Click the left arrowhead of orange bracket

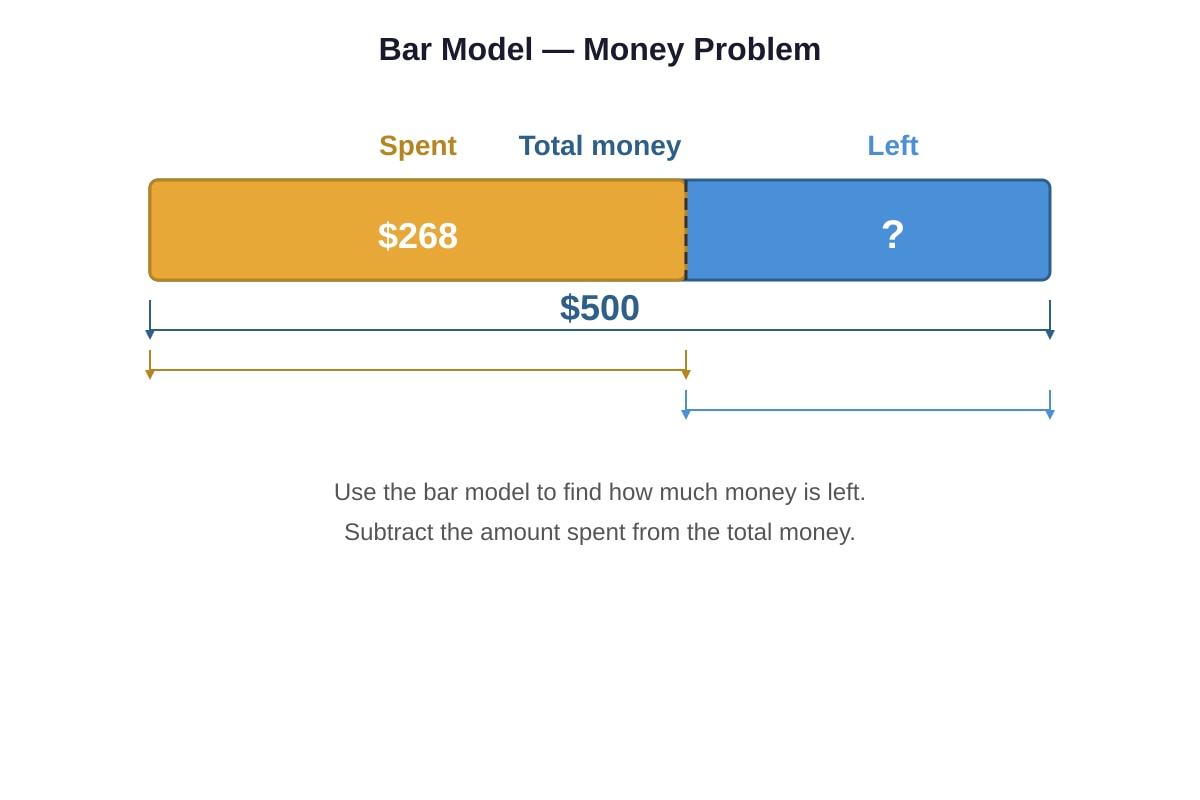pos(150,375)
